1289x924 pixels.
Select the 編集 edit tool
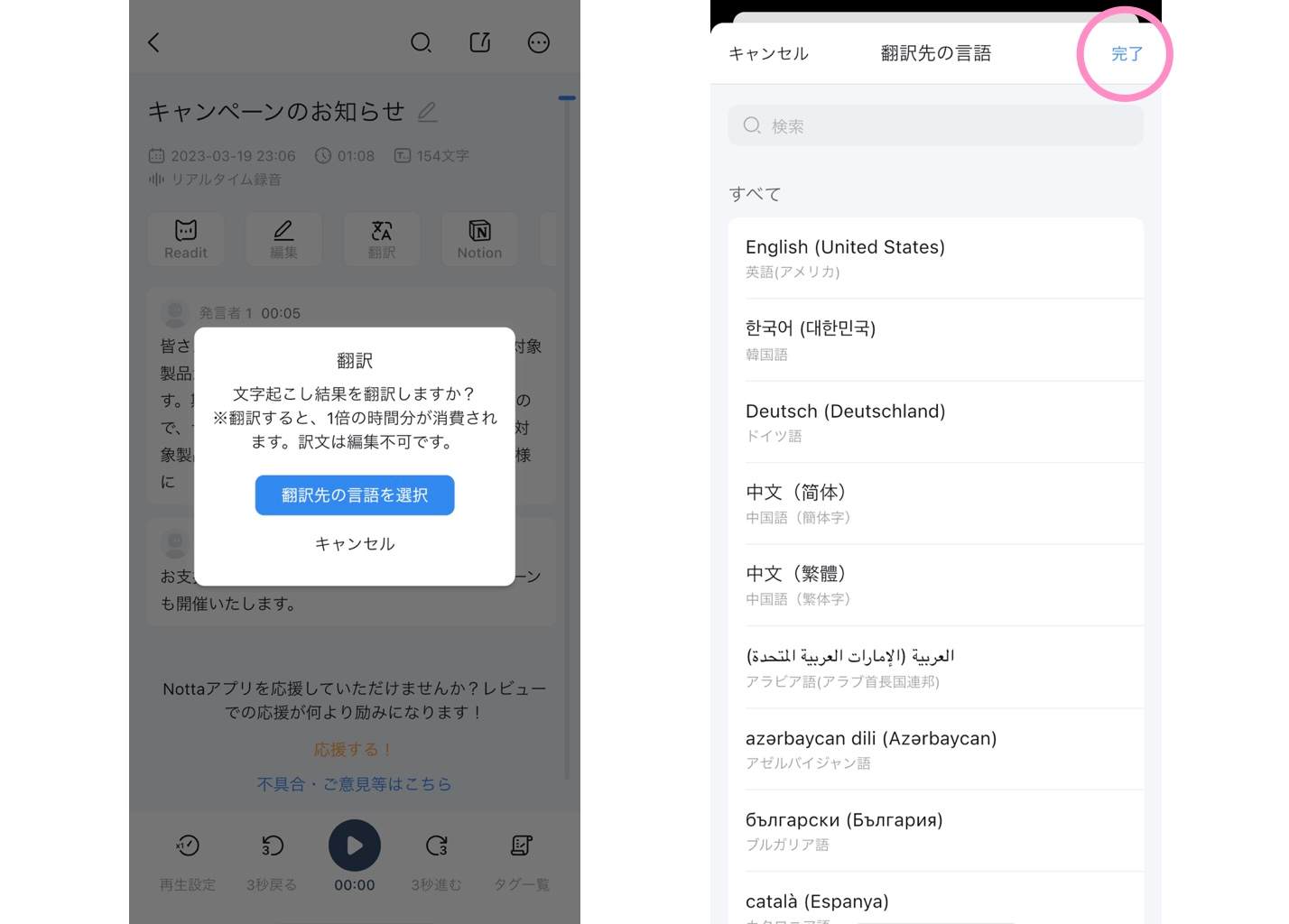tap(283, 239)
